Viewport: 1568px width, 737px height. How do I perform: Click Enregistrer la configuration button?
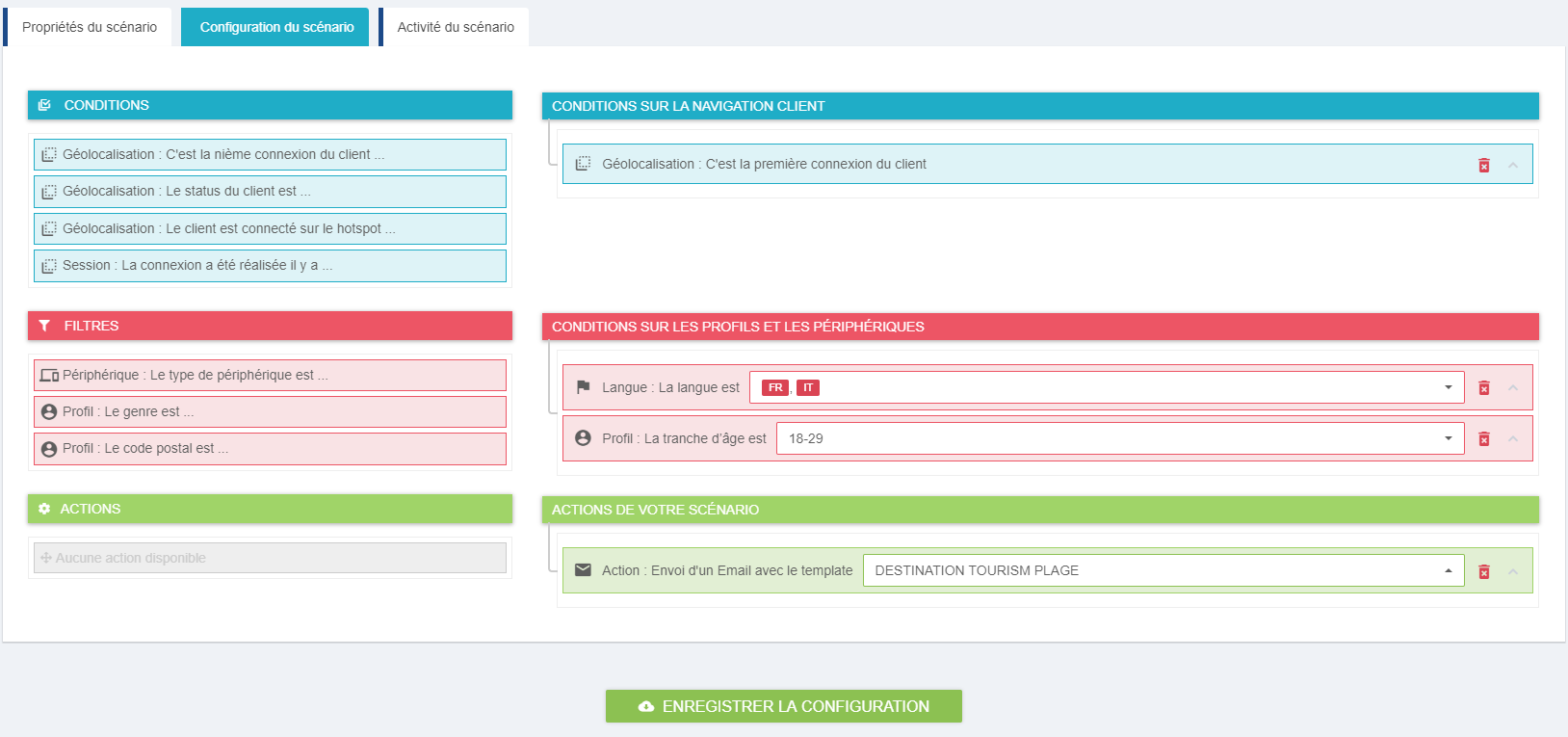click(783, 706)
